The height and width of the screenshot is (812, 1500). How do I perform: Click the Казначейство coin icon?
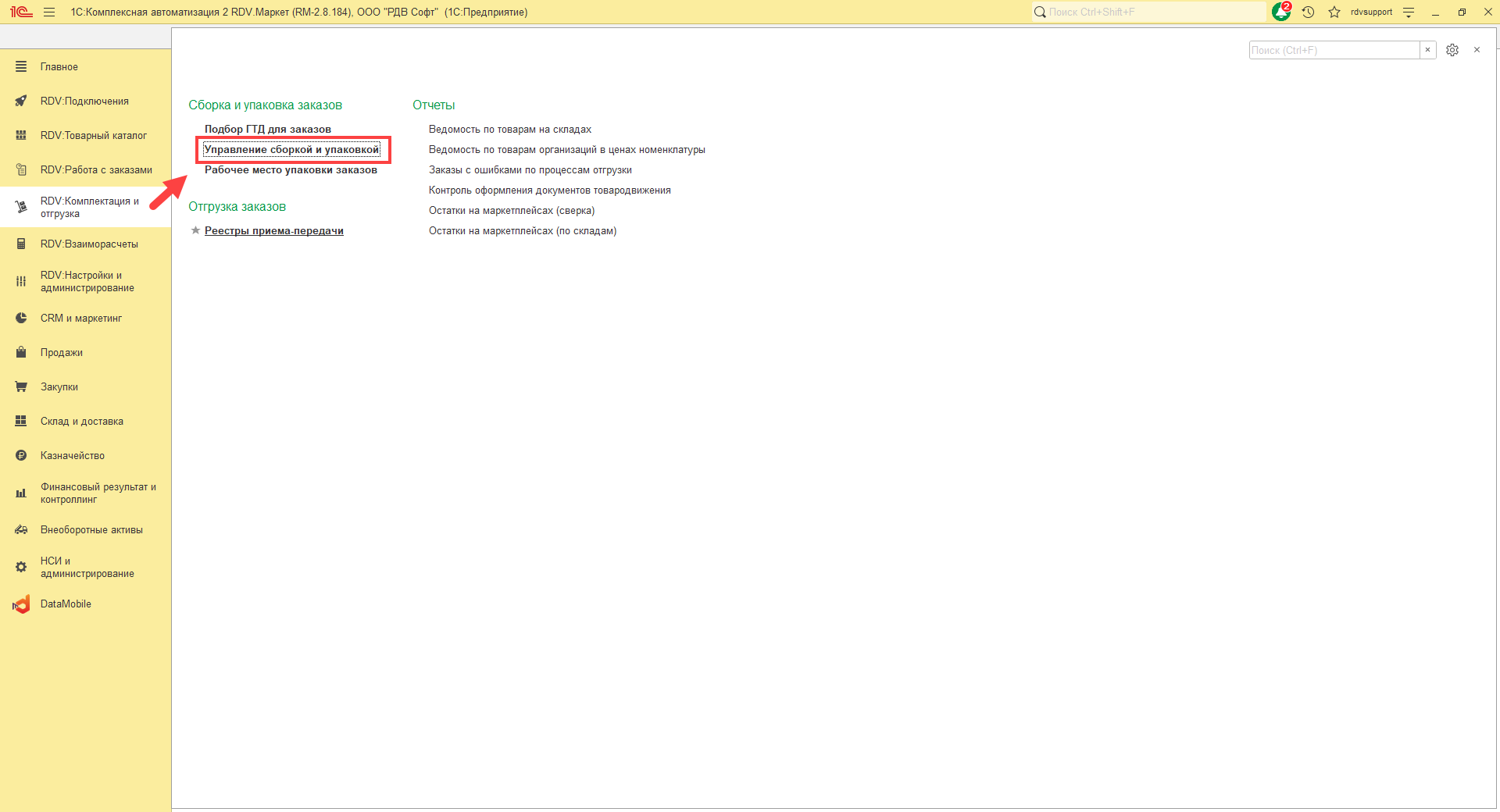point(21,456)
